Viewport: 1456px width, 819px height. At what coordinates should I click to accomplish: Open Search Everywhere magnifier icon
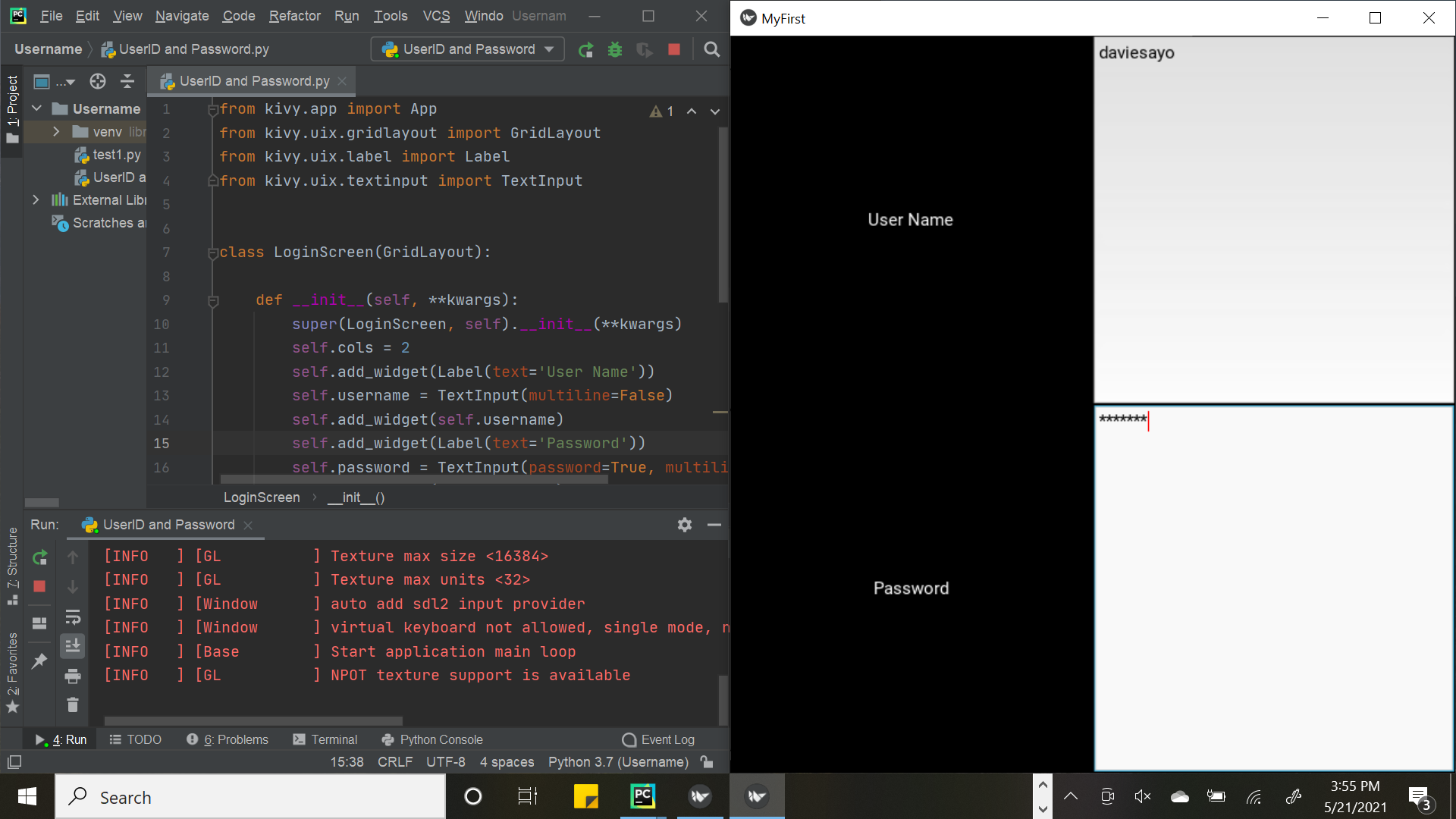click(711, 50)
